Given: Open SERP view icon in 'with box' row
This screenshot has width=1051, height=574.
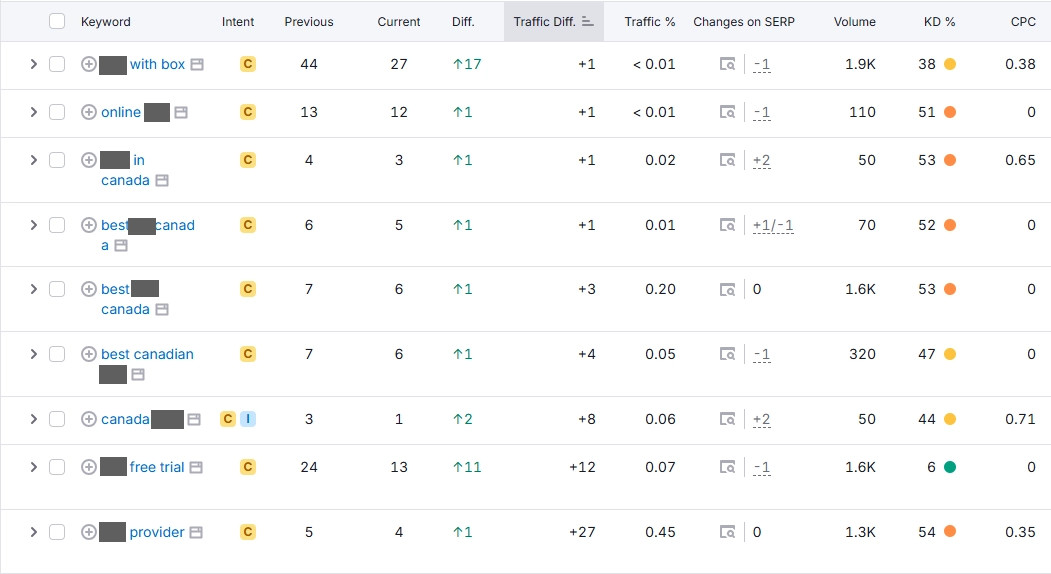Looking at the screenshot, I should pos(727,64).
